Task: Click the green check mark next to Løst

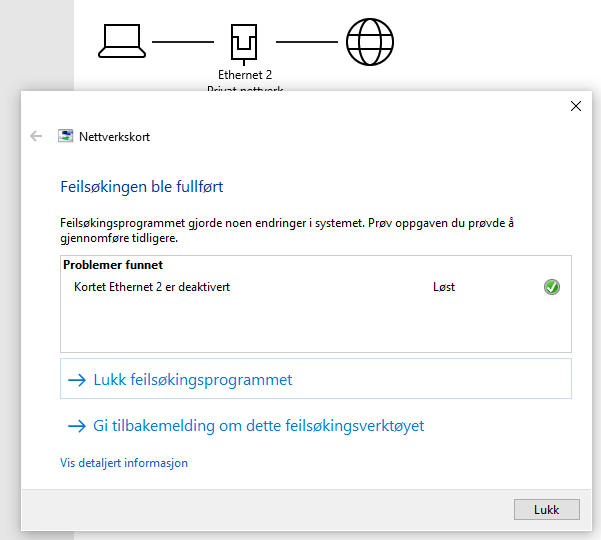Action: click(x=552, y=287)
